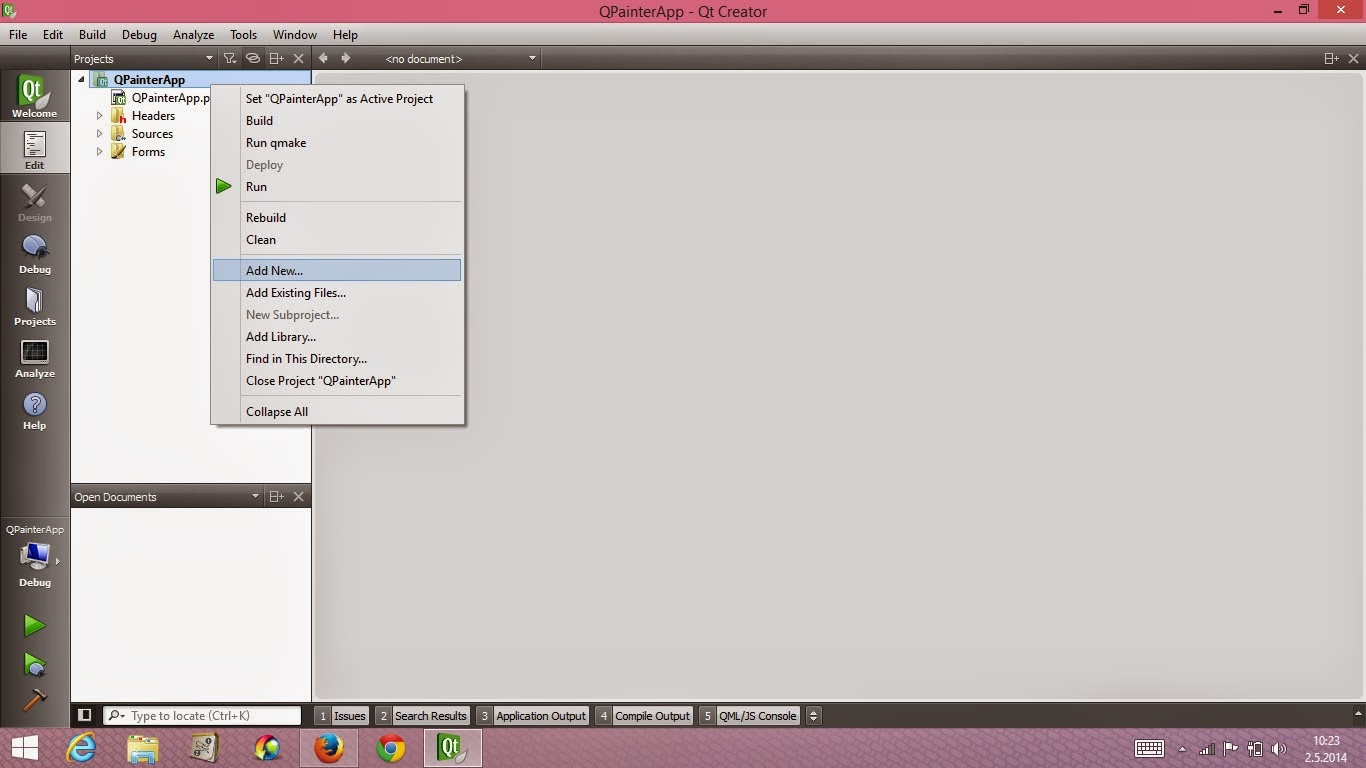The height and width of the screenshot is (768, 1366).
Task: Switch to Analyze mode
Action: 34,357
